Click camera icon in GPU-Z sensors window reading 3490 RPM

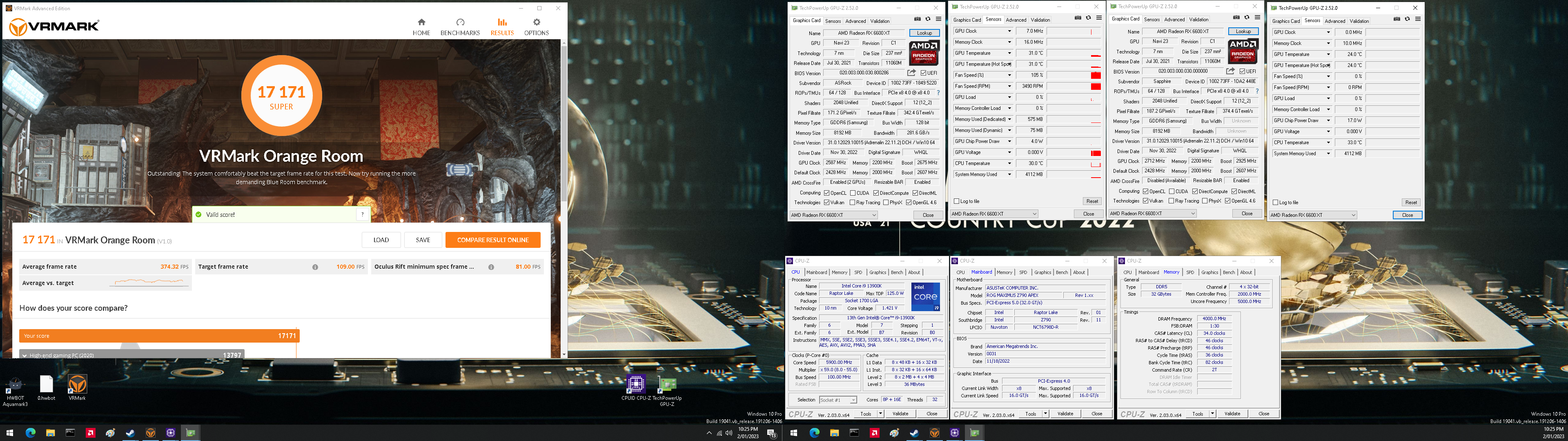coord(1078,18)
